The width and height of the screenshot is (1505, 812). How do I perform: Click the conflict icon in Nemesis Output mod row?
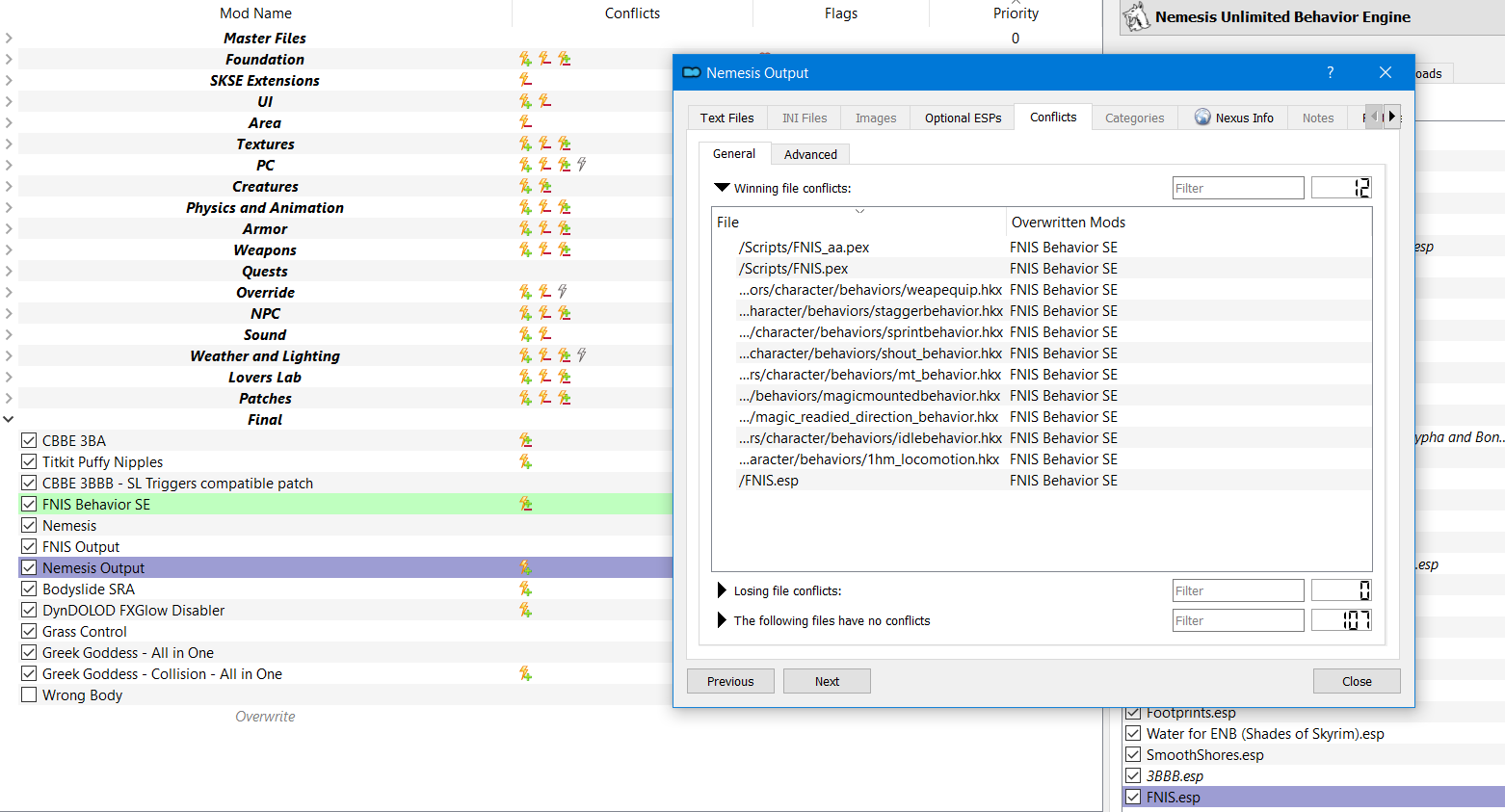tap(525, 567)
